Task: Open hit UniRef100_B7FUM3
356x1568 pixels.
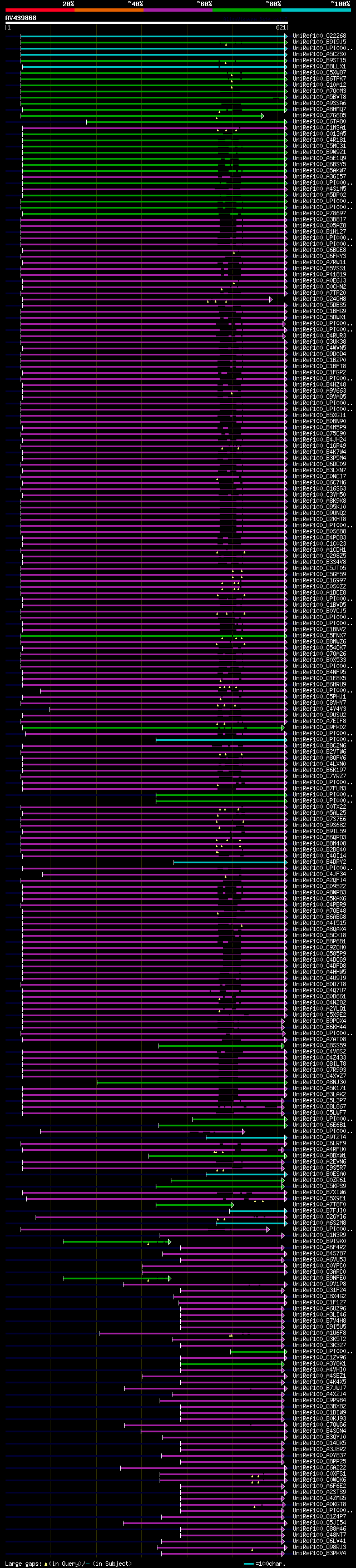Action: click(319, 788)
